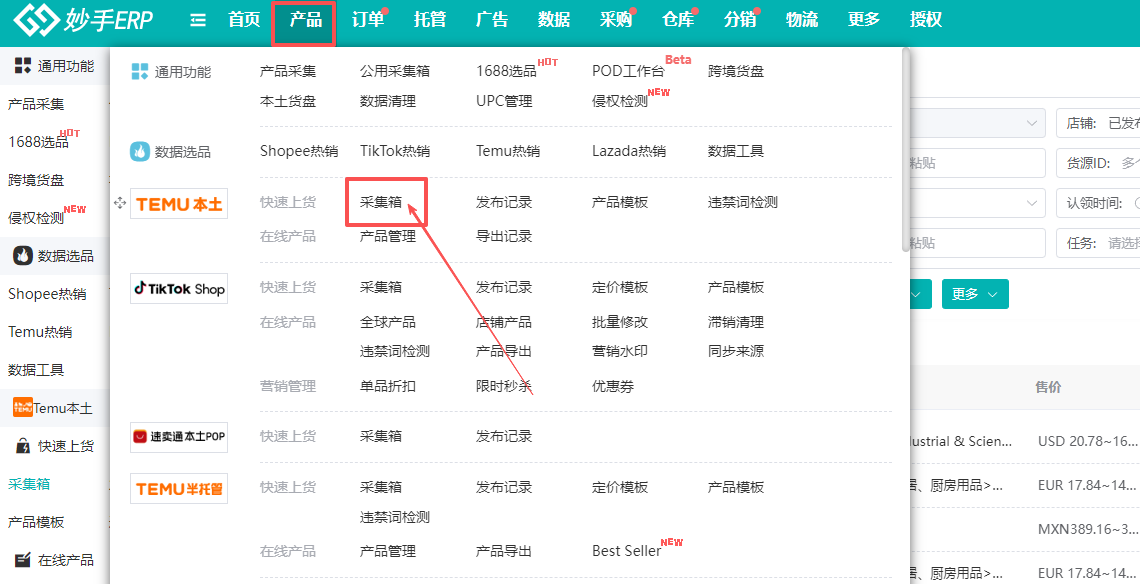This screenshot has width=1140, height=584.
Task: Open the 订单 top navigation menu
Action: (368, 20)
